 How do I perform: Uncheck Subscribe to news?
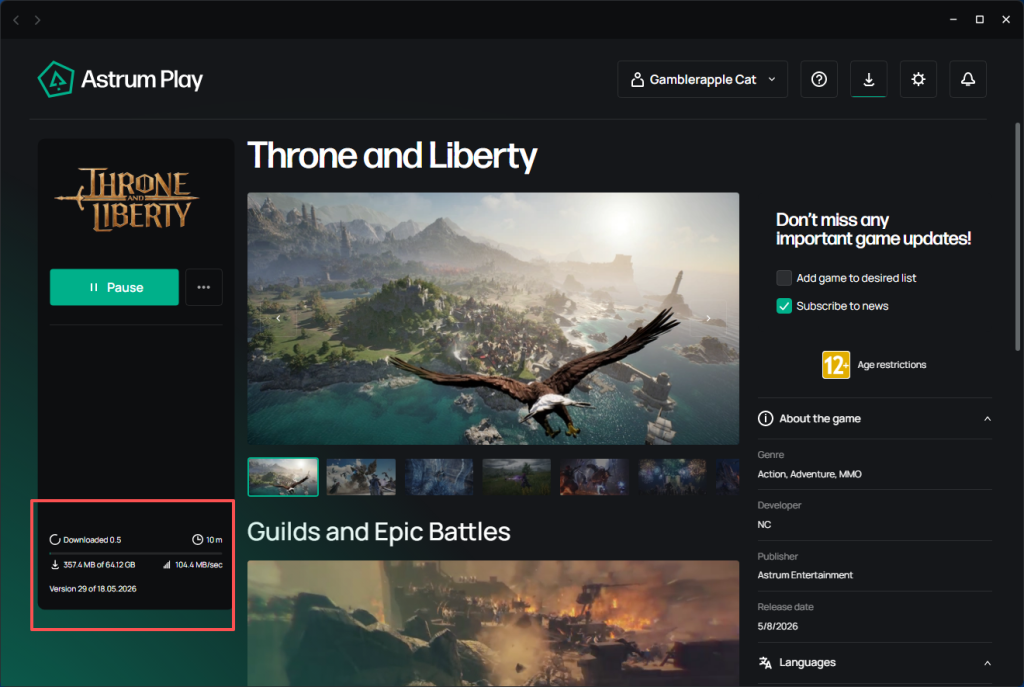(784, 306)
